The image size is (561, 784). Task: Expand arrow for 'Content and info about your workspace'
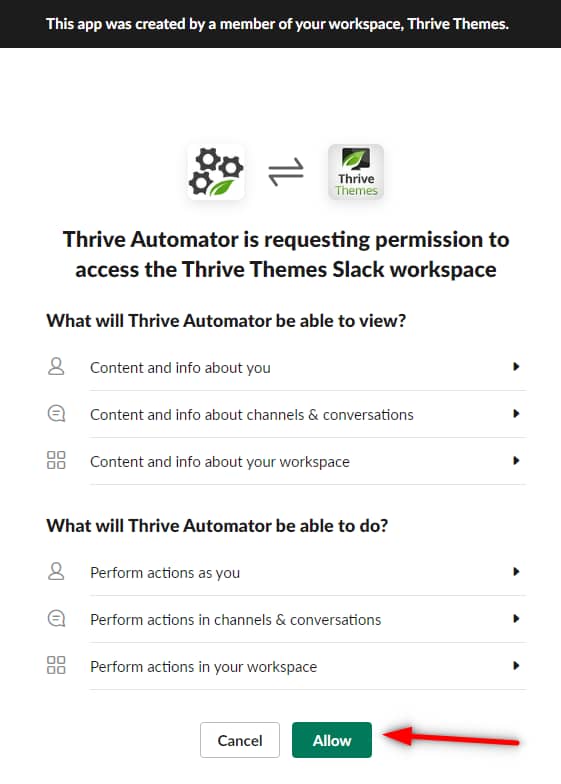[x=516, y=460]
